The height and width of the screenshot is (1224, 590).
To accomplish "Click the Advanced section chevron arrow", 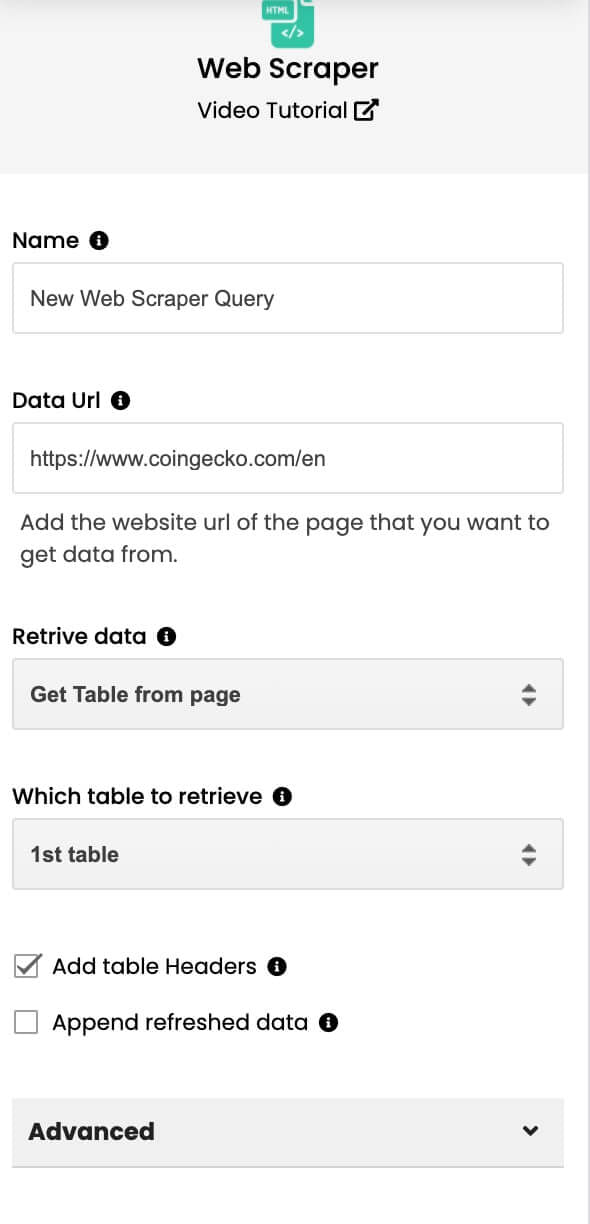I will pos(531,1131).
